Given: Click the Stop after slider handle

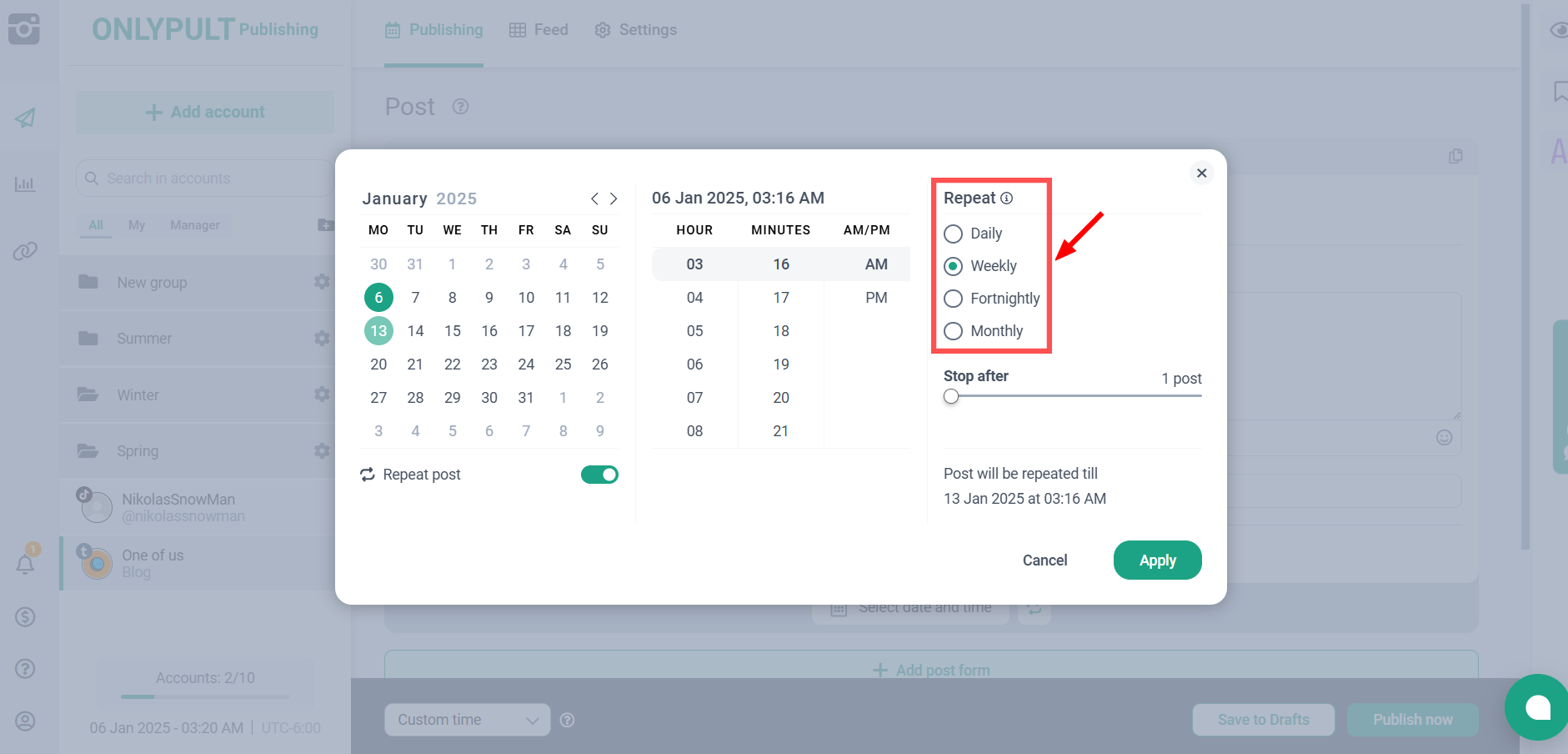Looking at the screenshot, I should tap(951, 397).
